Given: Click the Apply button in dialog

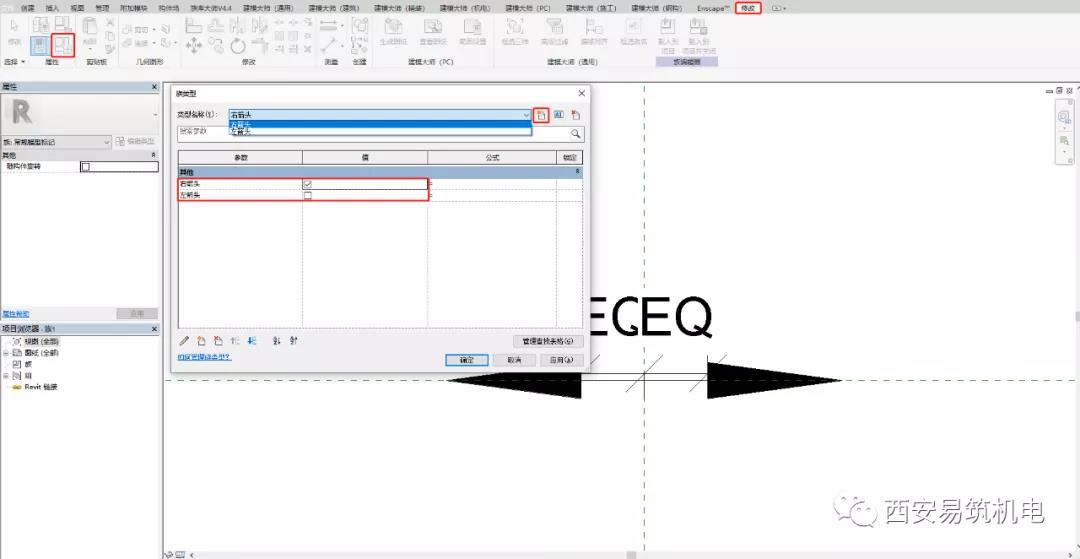Looking at the screenshot, I should pyautogui.click(x=561, y=360).
